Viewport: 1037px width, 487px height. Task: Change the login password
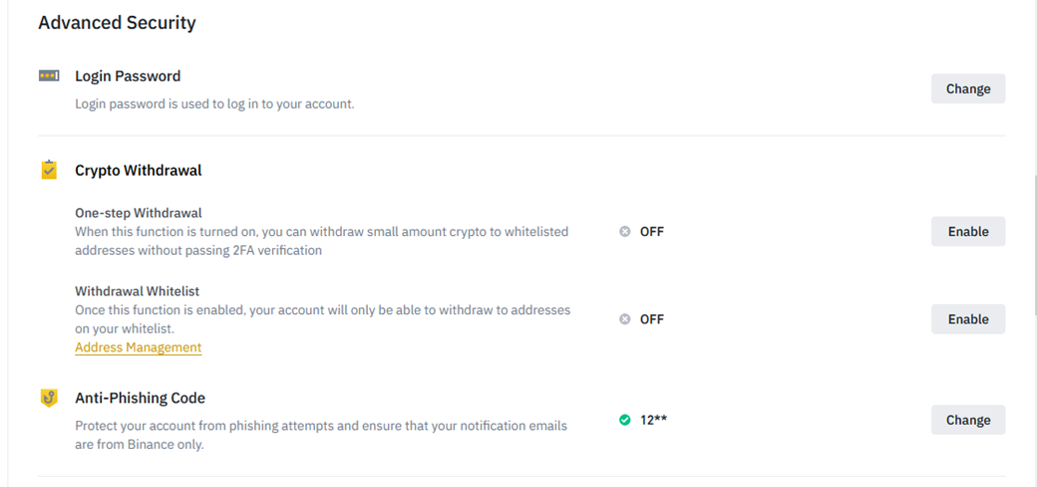pyautogui.click(x=968, y=89)
